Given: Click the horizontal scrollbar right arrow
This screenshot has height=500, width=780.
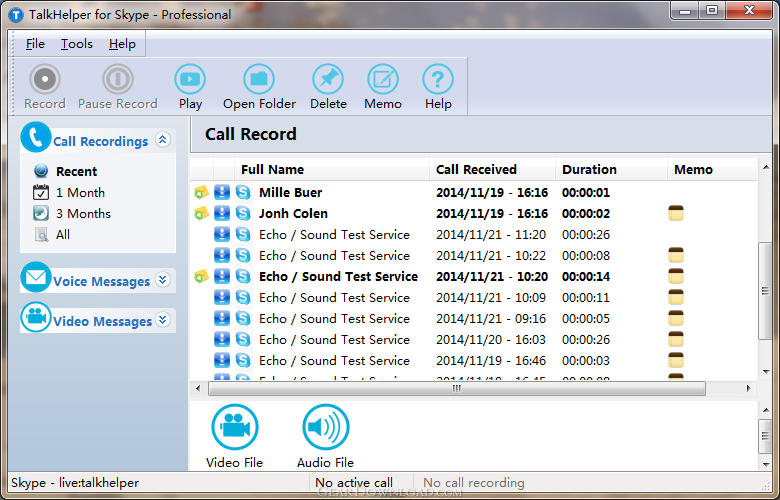Looking at the screenshot, I should tap(748, 389).
